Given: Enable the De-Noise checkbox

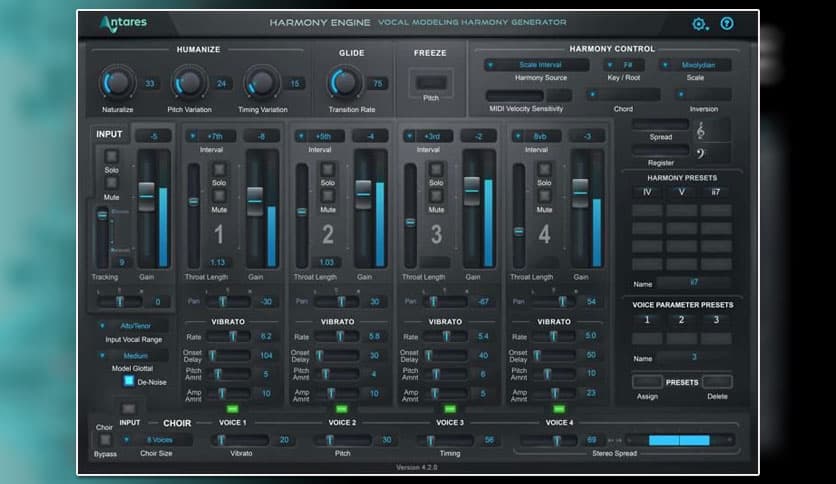Looking at the screenshot, I should point(128,381).
